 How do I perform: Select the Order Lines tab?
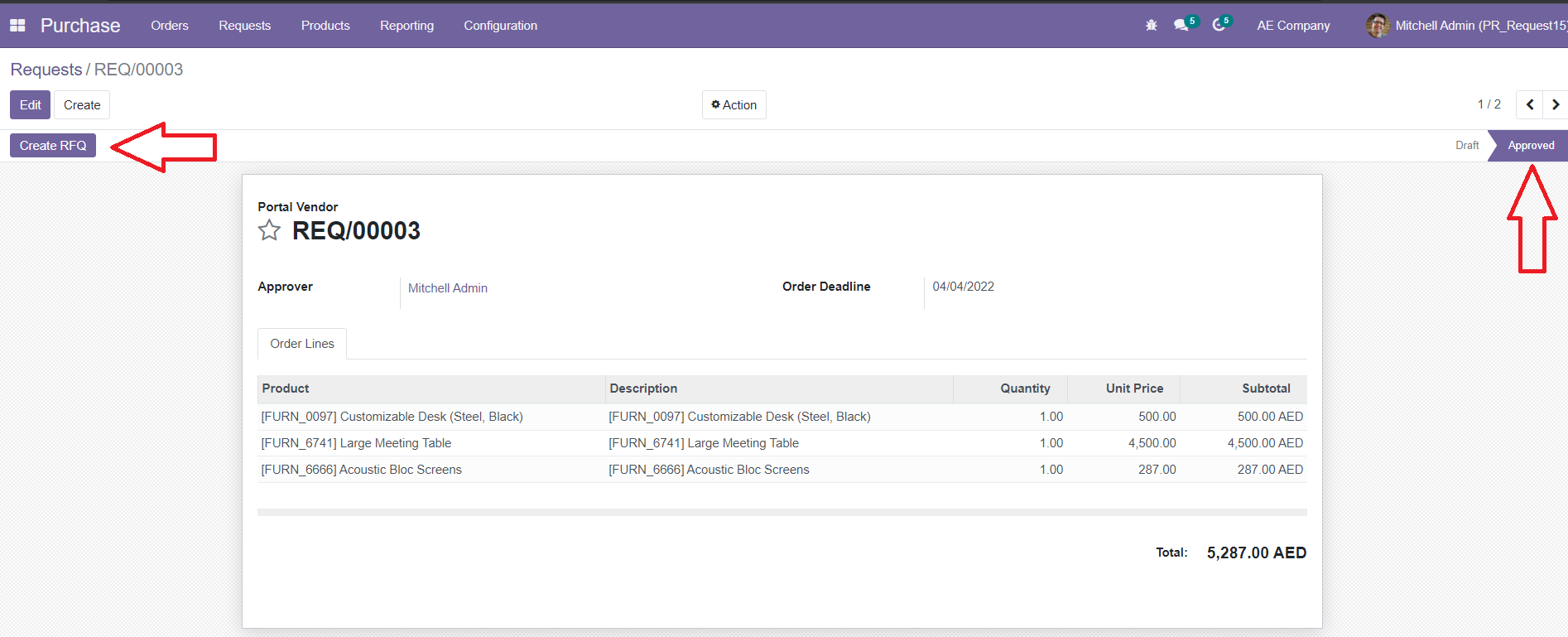(x=302, y=344)
